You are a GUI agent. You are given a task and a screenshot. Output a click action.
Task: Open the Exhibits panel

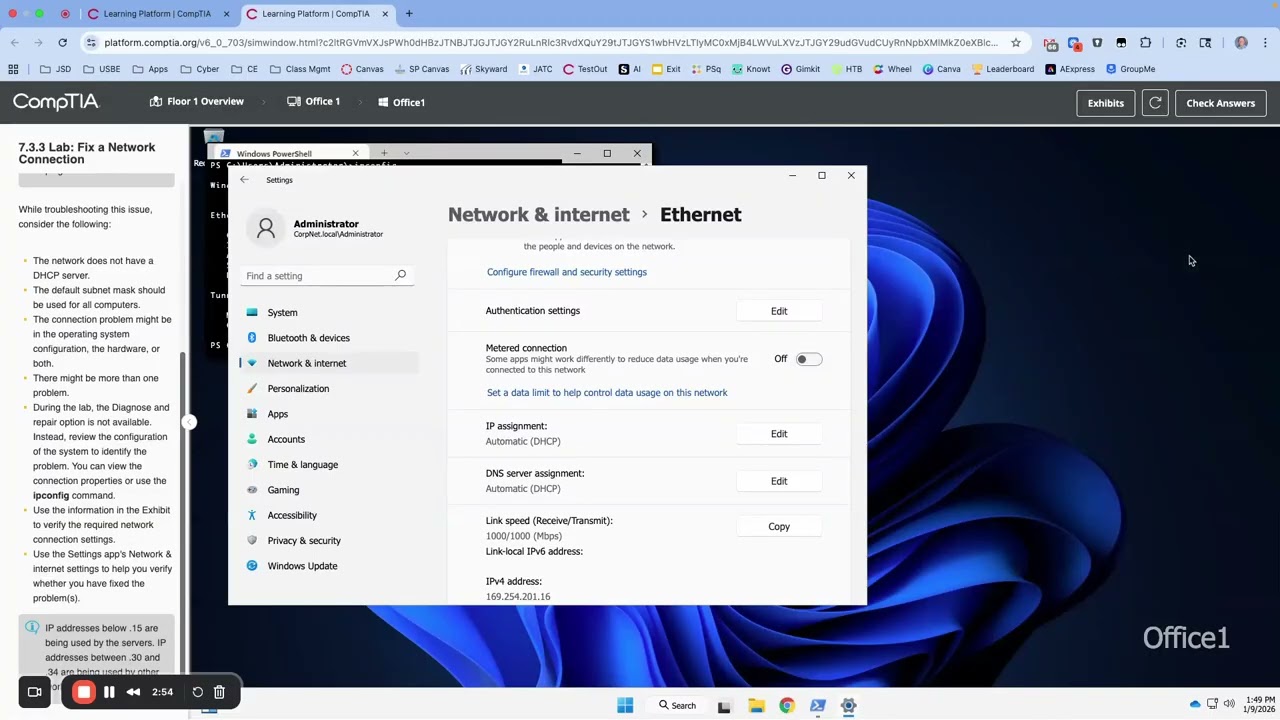tap(1105, 103)
